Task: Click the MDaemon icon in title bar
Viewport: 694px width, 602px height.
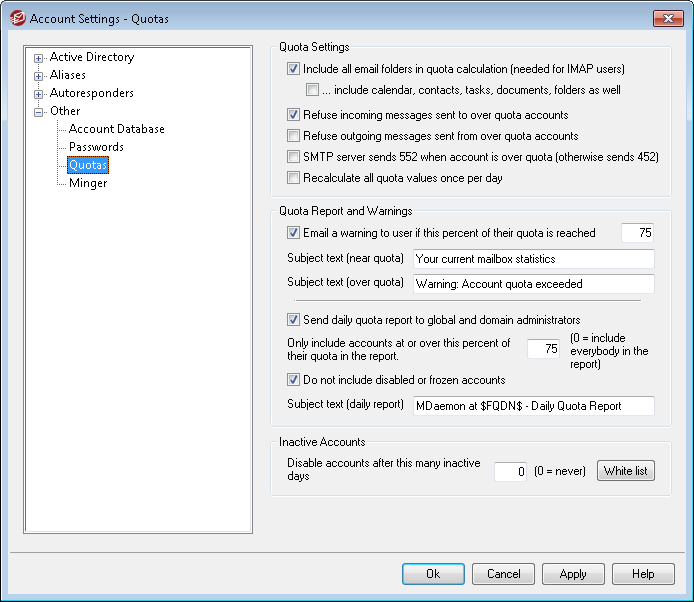Action: coord(16,18)
